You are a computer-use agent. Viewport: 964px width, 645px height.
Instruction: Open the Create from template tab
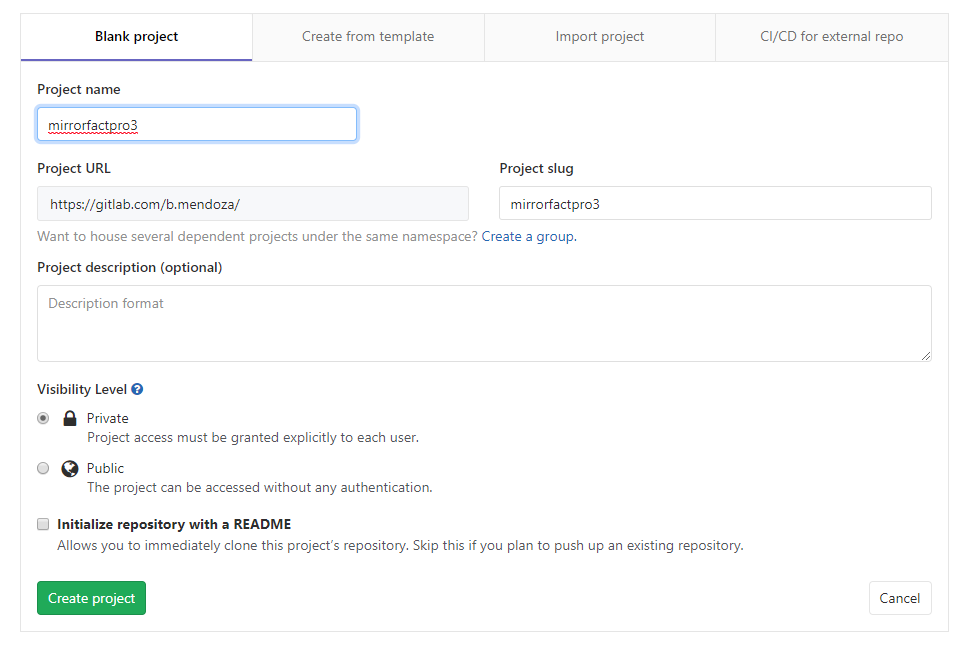coord(368,37)
